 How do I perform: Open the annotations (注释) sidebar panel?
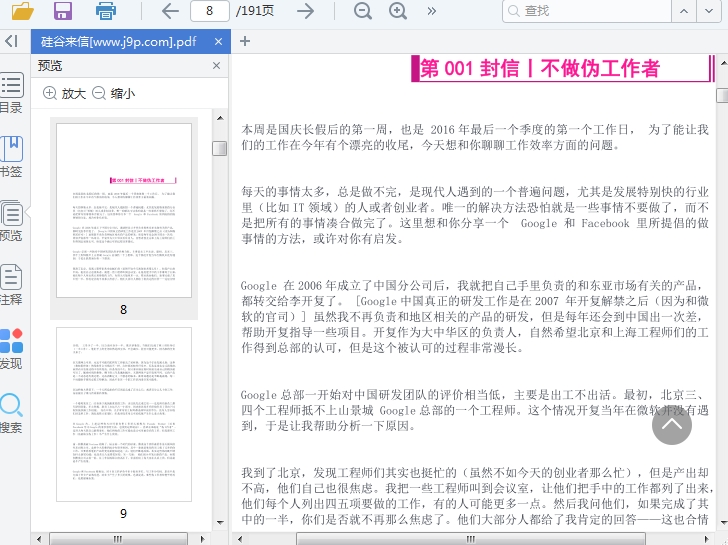pyautogui.click(x=11, y=285)
